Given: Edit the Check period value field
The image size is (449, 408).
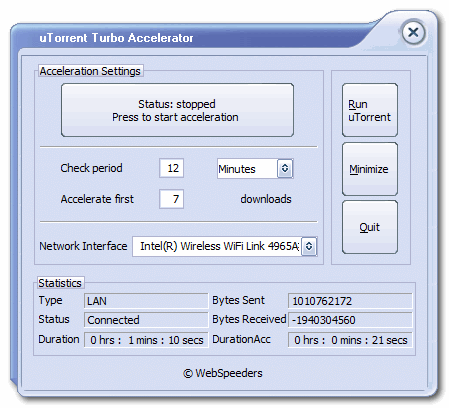Looking at the screenshot, I should point(171,168).
